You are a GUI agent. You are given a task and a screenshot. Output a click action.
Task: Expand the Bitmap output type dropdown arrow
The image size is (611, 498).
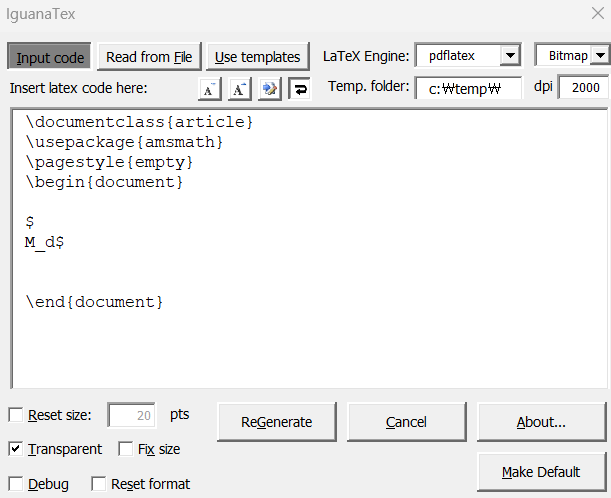pyautogui.click(x=600, y=56)
